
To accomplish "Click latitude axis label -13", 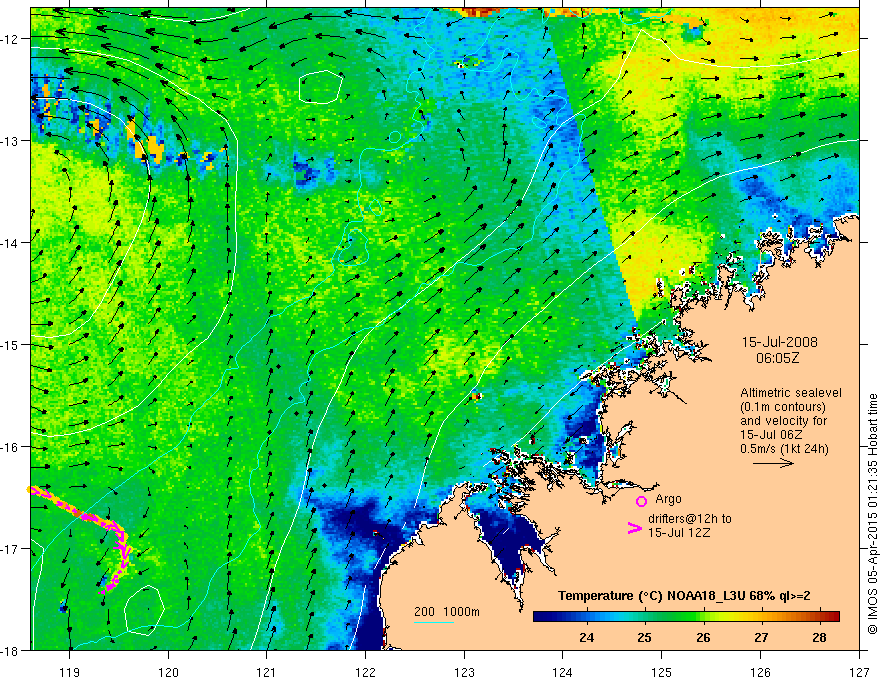I will click(12, 141).
